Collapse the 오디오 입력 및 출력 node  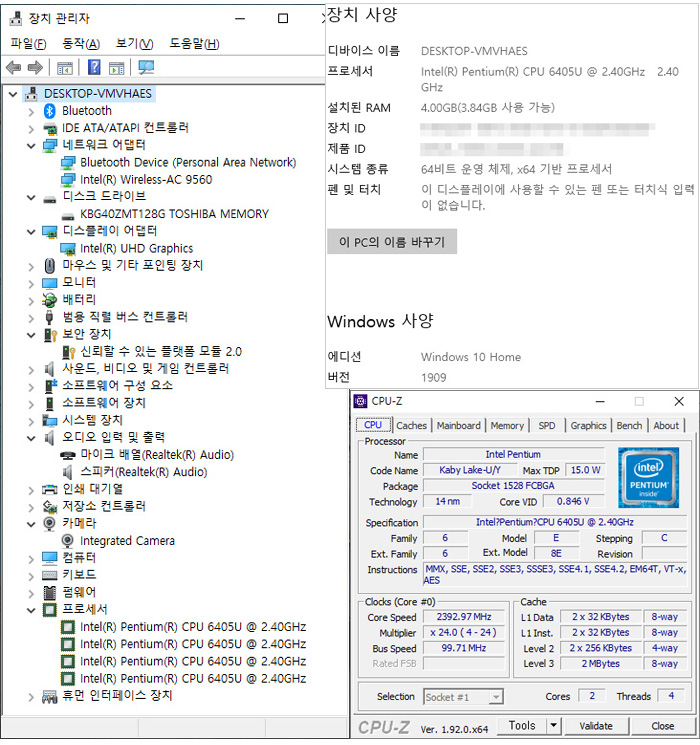coord(31,439)
